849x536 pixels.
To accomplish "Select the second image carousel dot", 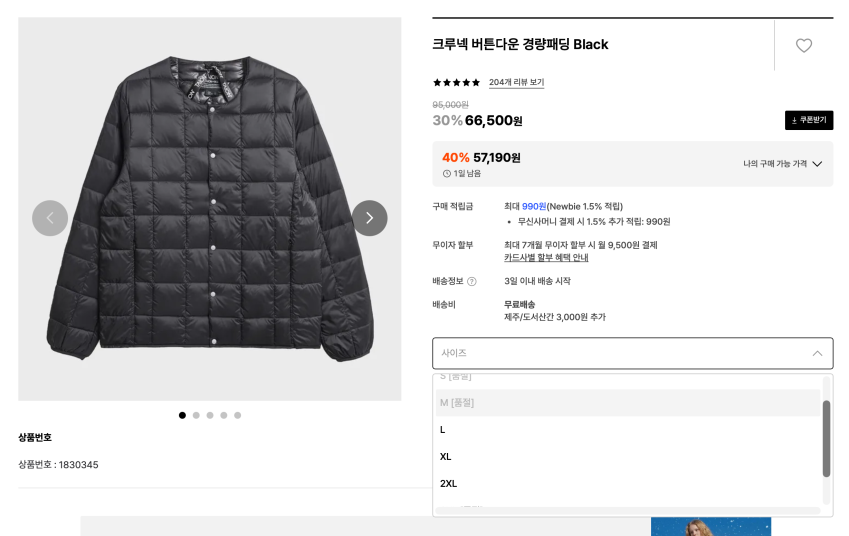I will 196,415.
